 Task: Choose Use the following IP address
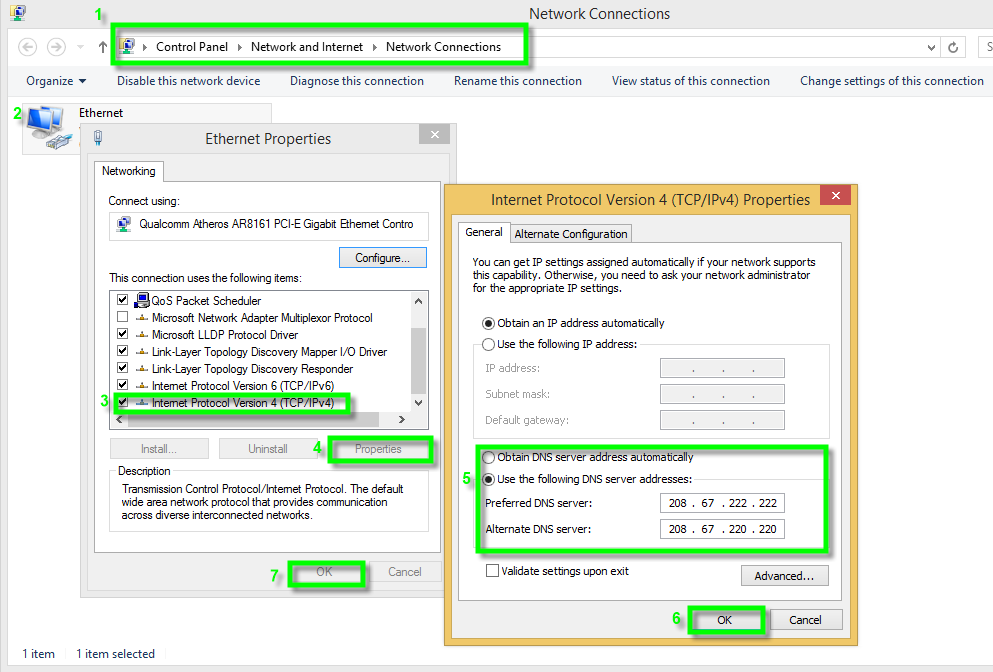(489, 344)
